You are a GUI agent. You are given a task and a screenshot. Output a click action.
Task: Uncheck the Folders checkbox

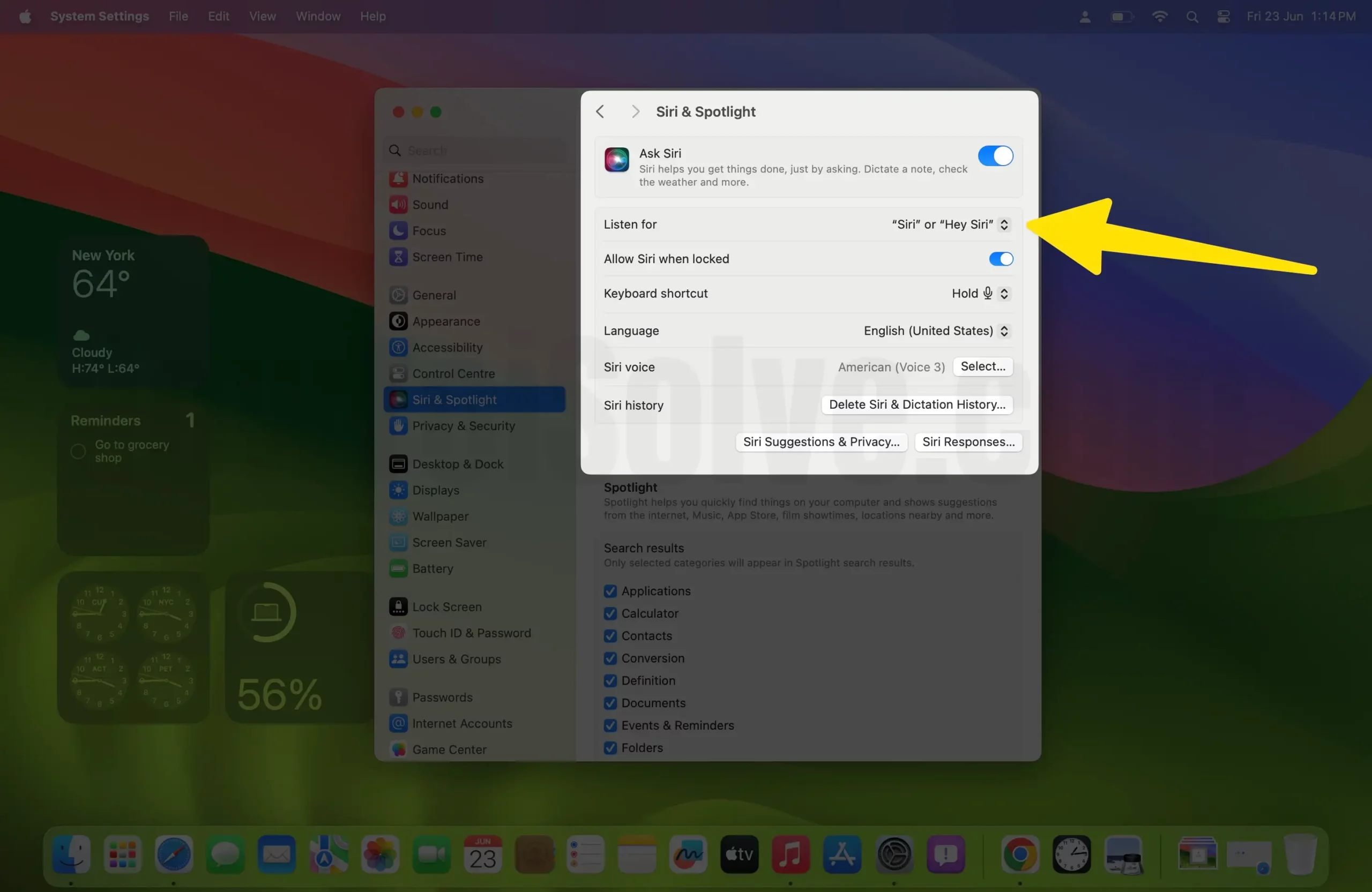(x=610, y=748)
